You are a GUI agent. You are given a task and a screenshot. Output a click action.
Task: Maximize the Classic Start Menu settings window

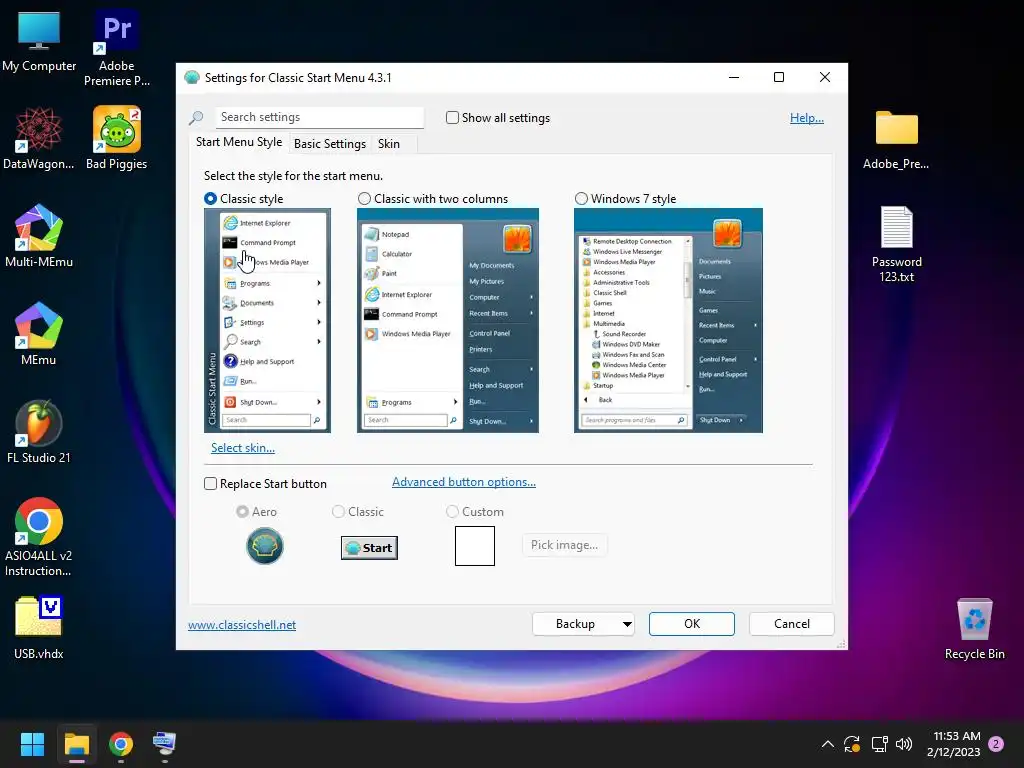(778, 77)
